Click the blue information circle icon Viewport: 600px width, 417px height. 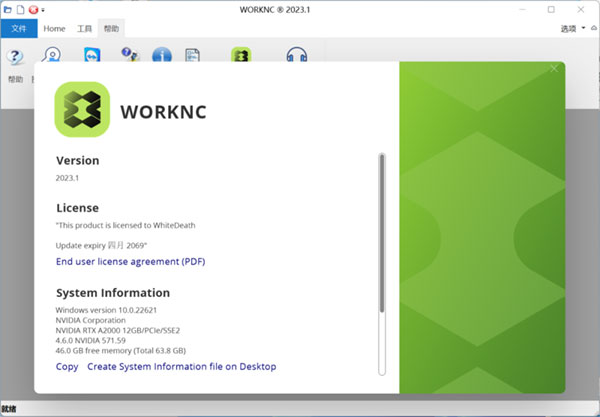click(162, 55)
